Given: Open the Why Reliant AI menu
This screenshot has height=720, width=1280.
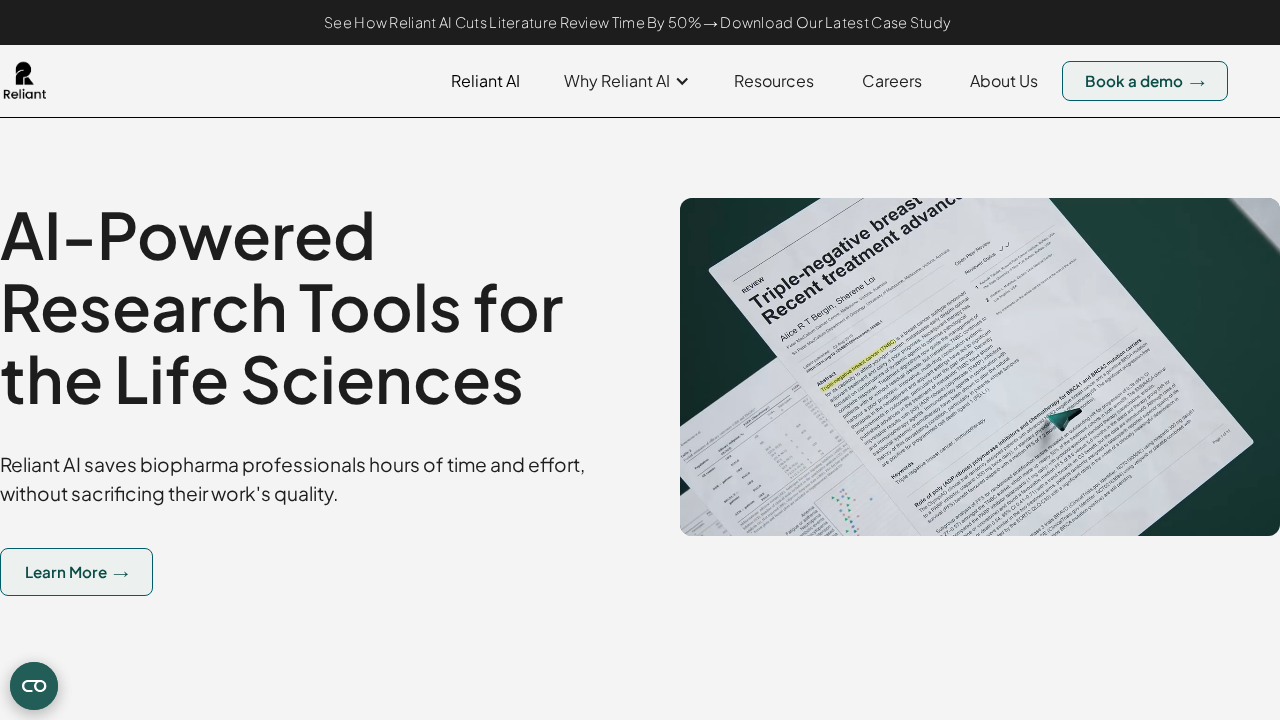Looking at the screenshot, I should [616, 81].
